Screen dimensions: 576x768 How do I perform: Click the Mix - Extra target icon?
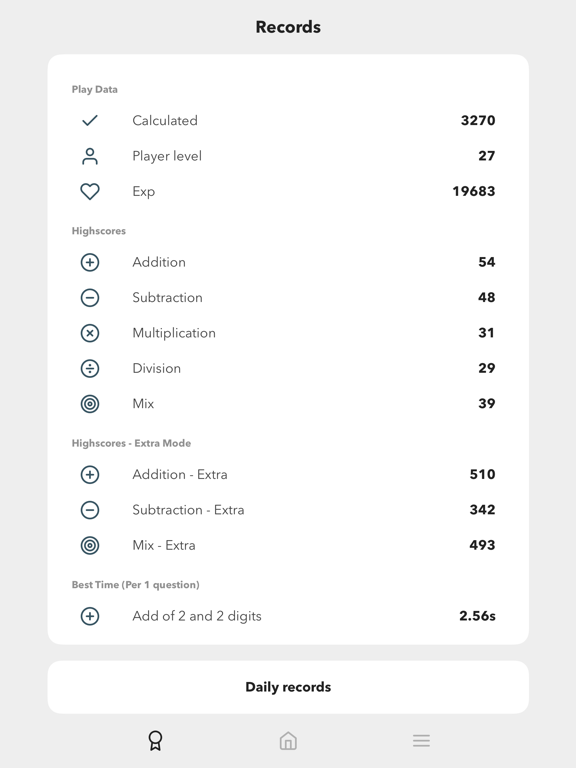90,545
